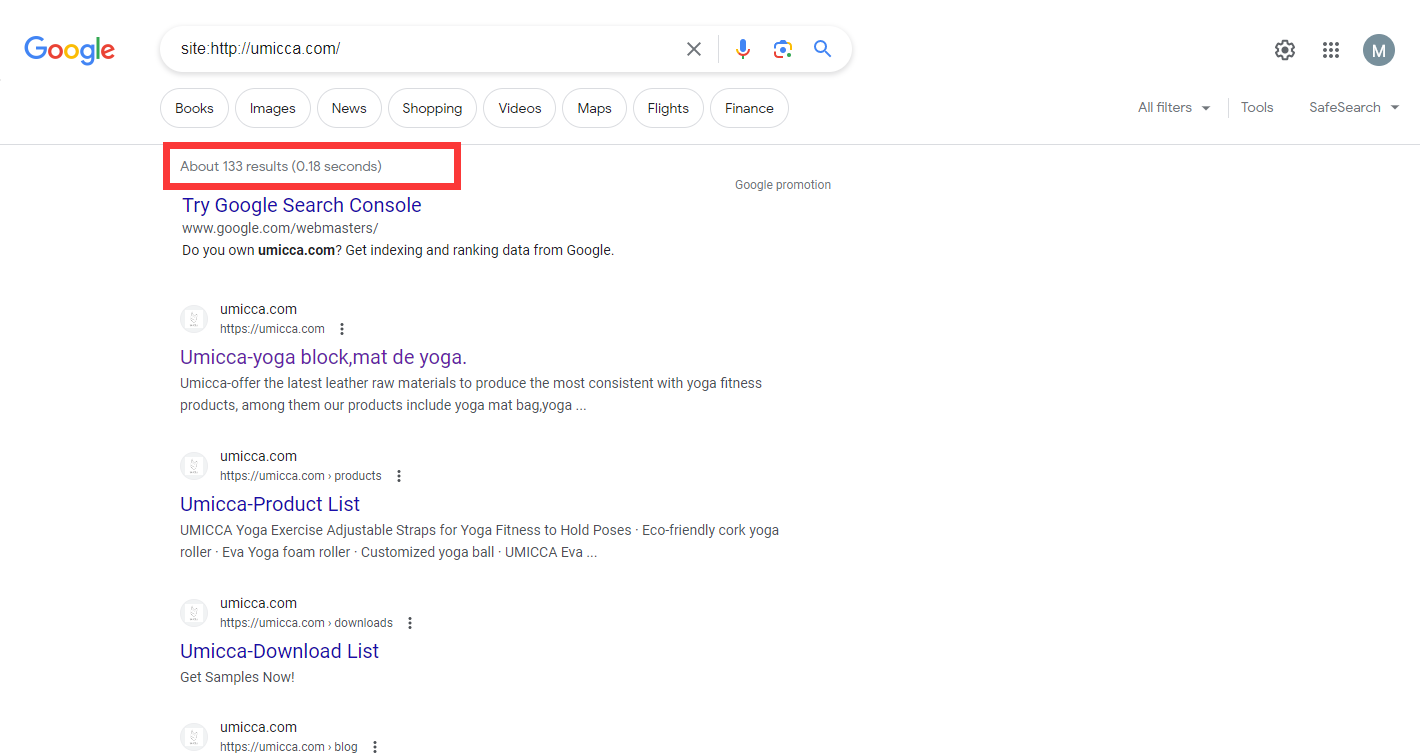Open the Tools options
The width and height of the screenshot is (1420, 755).
1257,108
